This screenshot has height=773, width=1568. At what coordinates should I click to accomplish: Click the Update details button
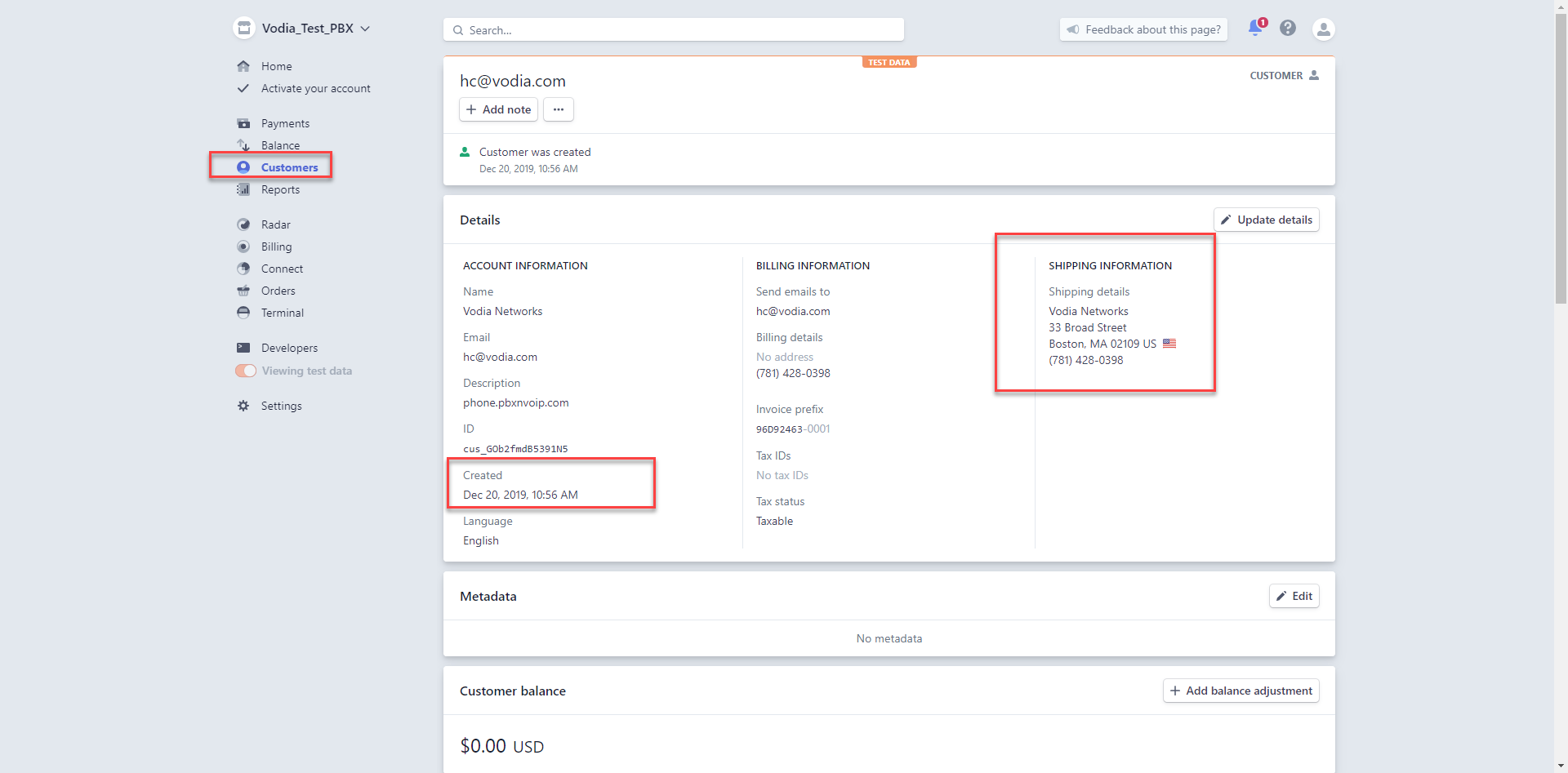pos(1267,220)
